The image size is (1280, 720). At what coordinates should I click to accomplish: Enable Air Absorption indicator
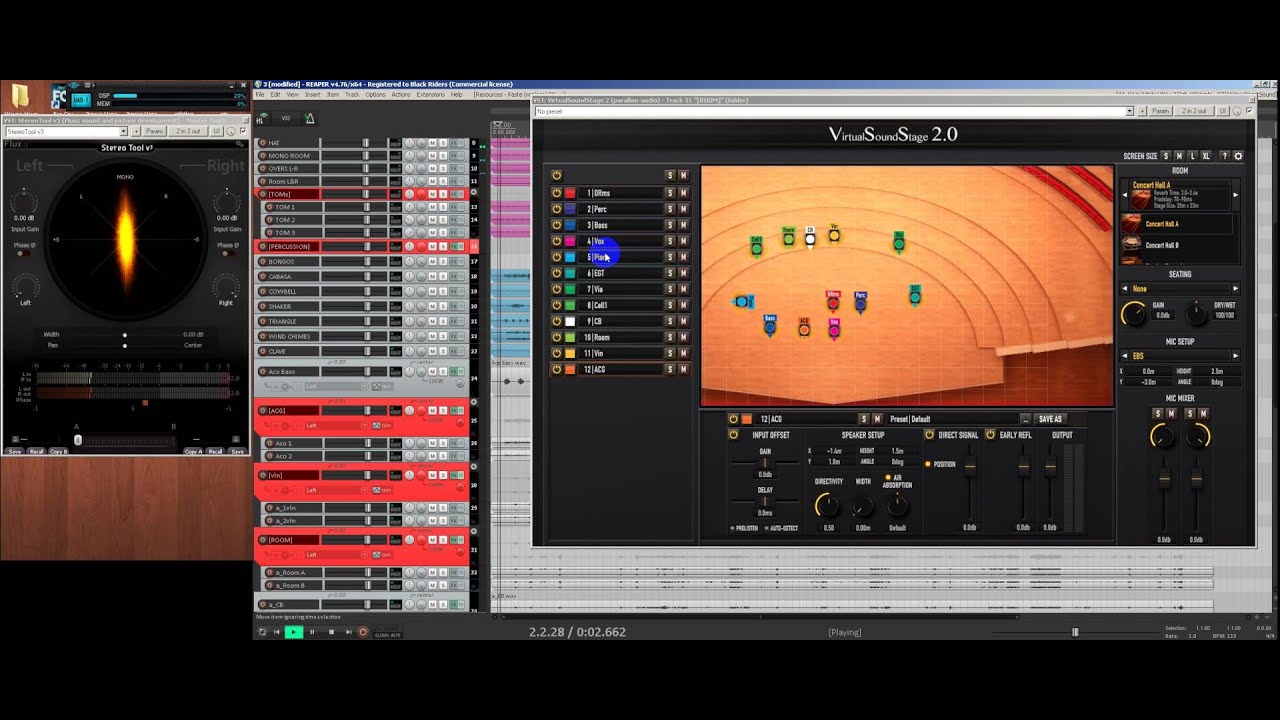[x=886, y=478]
